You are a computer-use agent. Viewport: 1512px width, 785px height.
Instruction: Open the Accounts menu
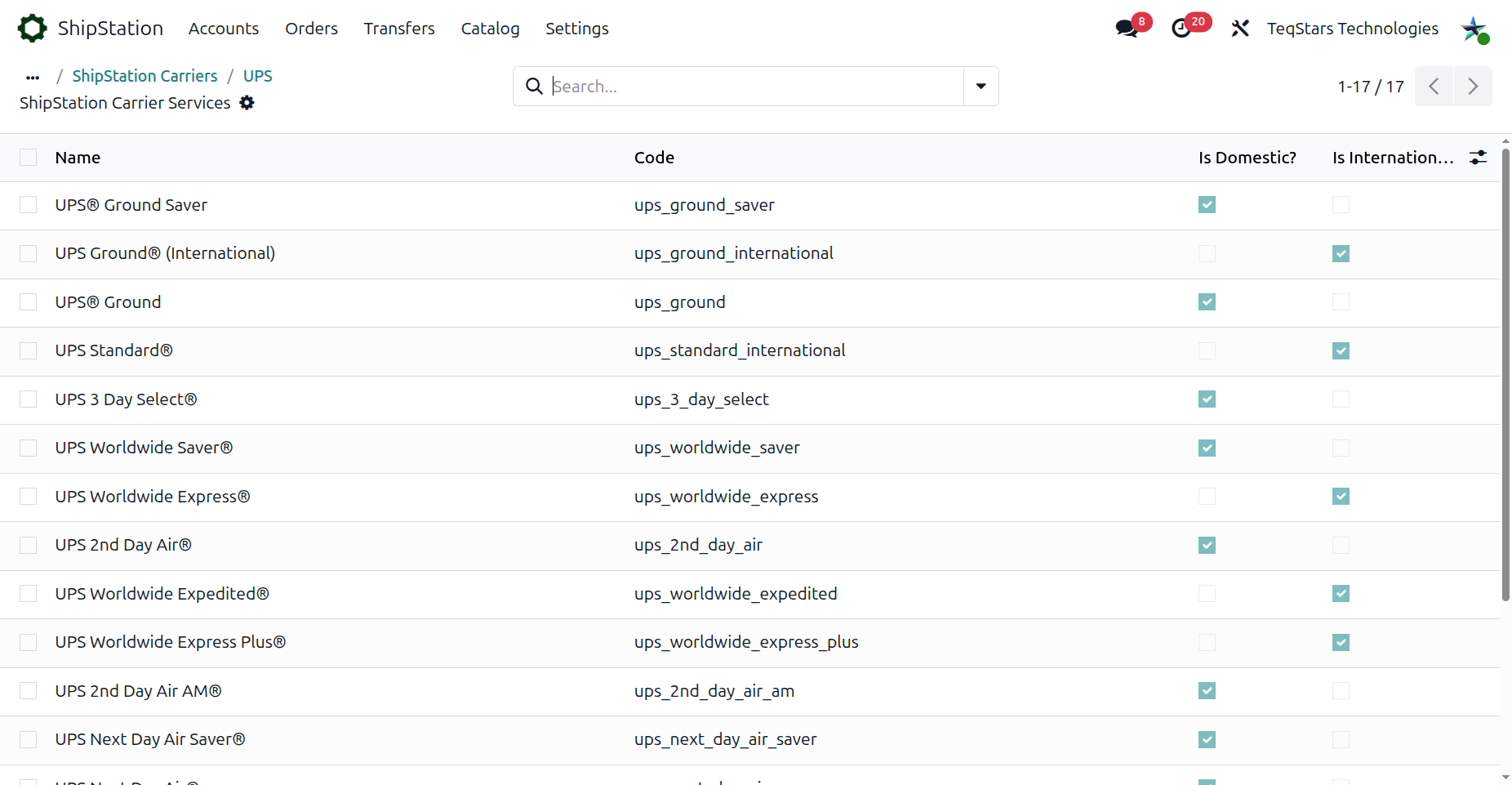click(x=224, y=29)
